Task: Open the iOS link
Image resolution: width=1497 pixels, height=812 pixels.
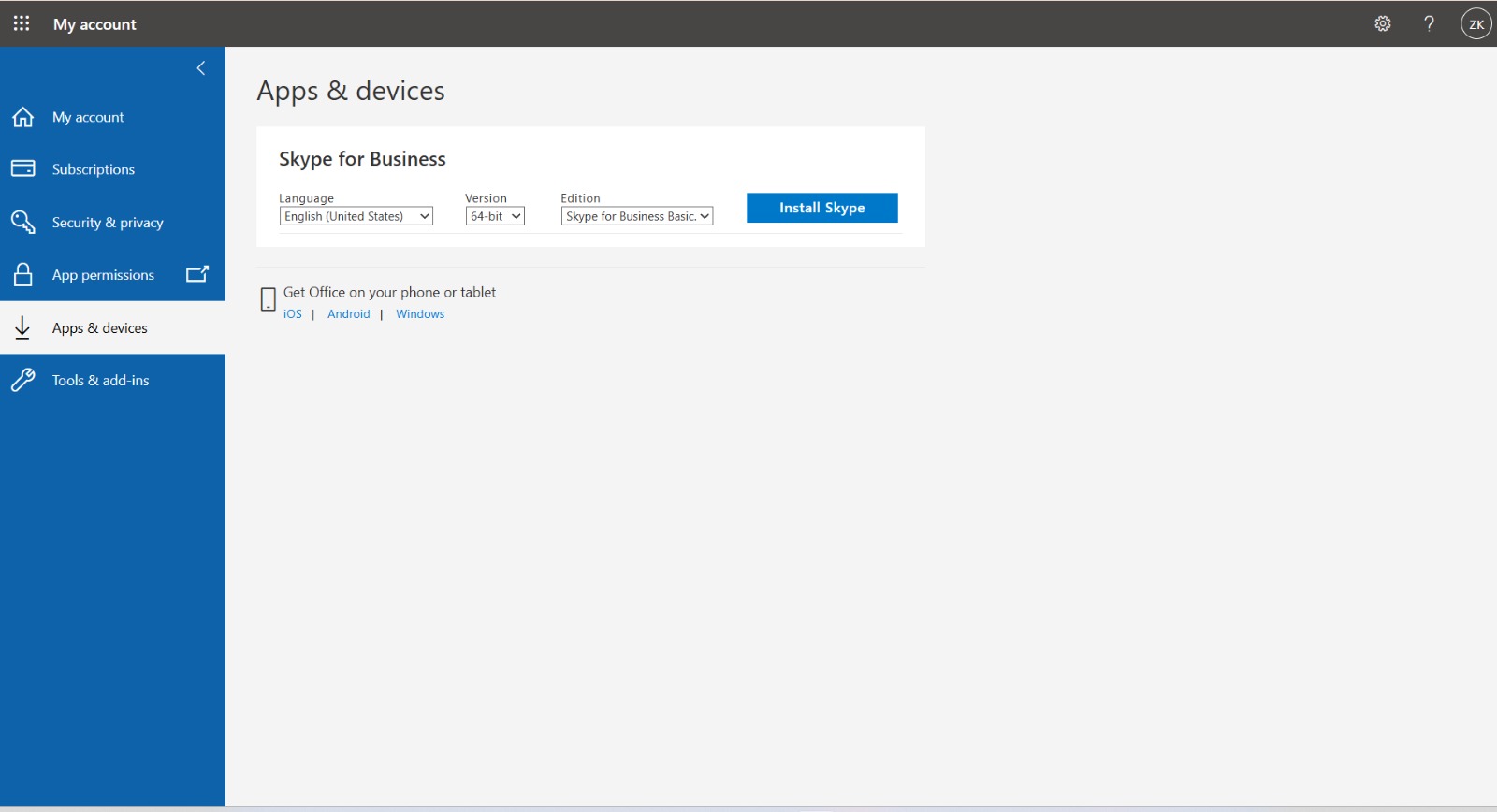Action: (293, 314)
